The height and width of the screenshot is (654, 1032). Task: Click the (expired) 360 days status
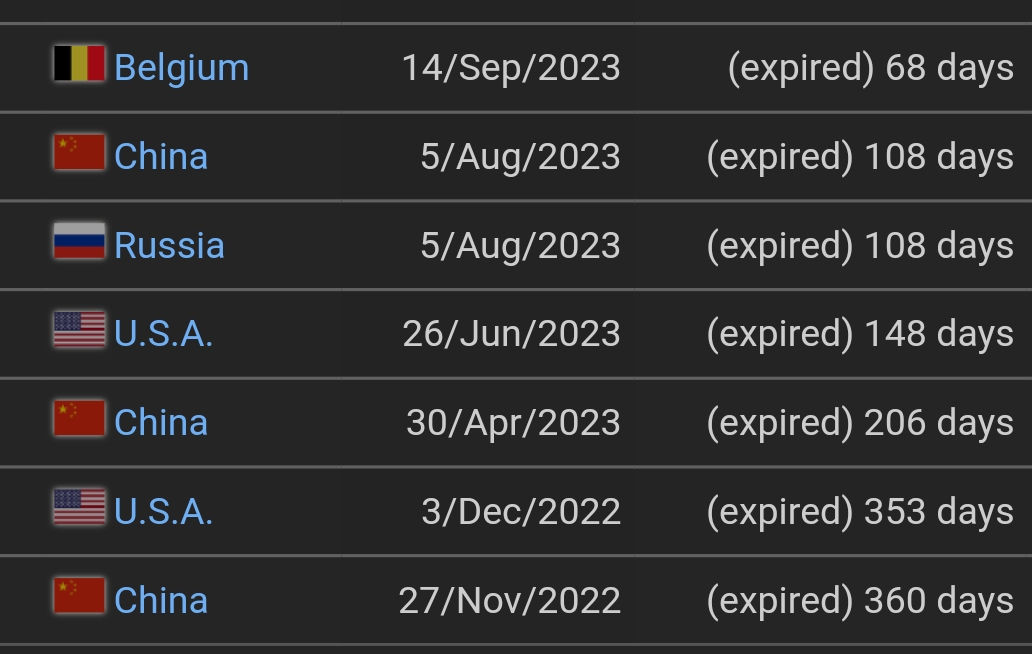pyautogui.click(x=860, y=600)
